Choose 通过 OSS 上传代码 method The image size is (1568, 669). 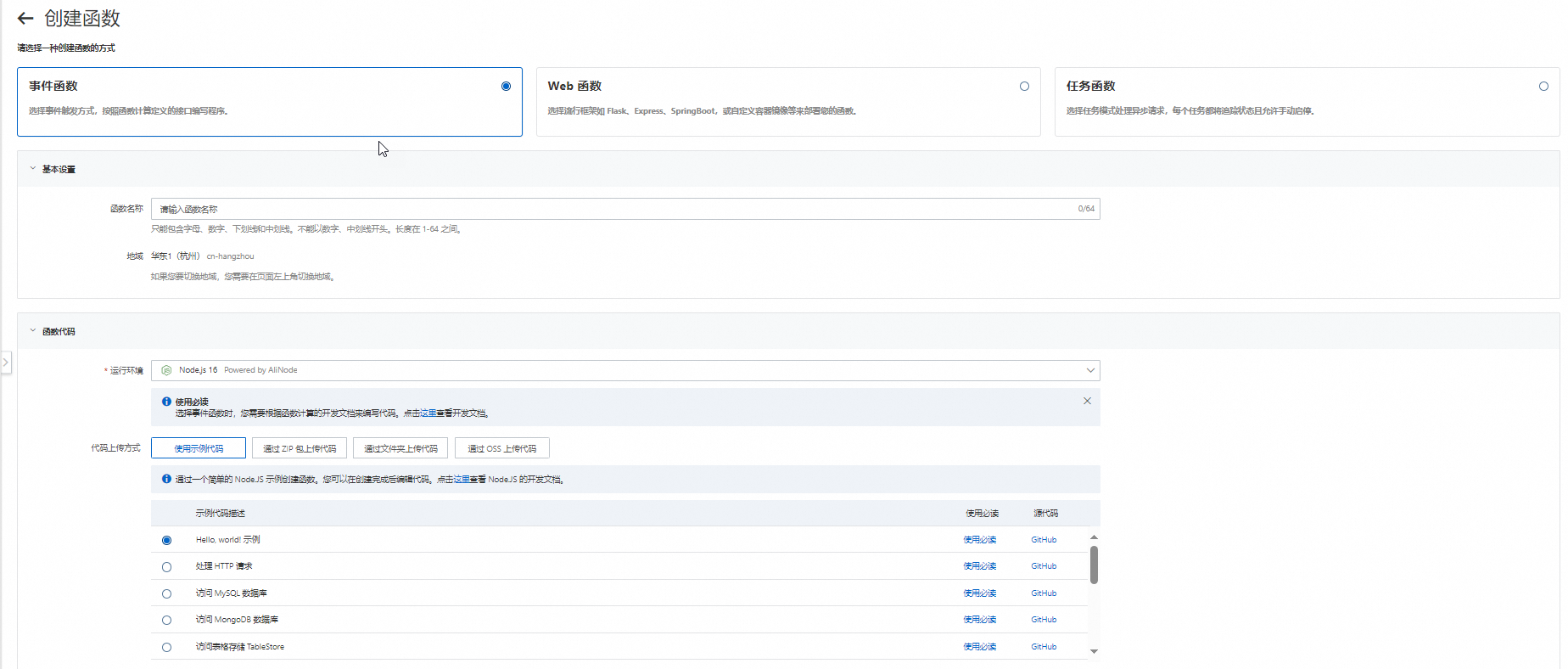pos(501,448)
